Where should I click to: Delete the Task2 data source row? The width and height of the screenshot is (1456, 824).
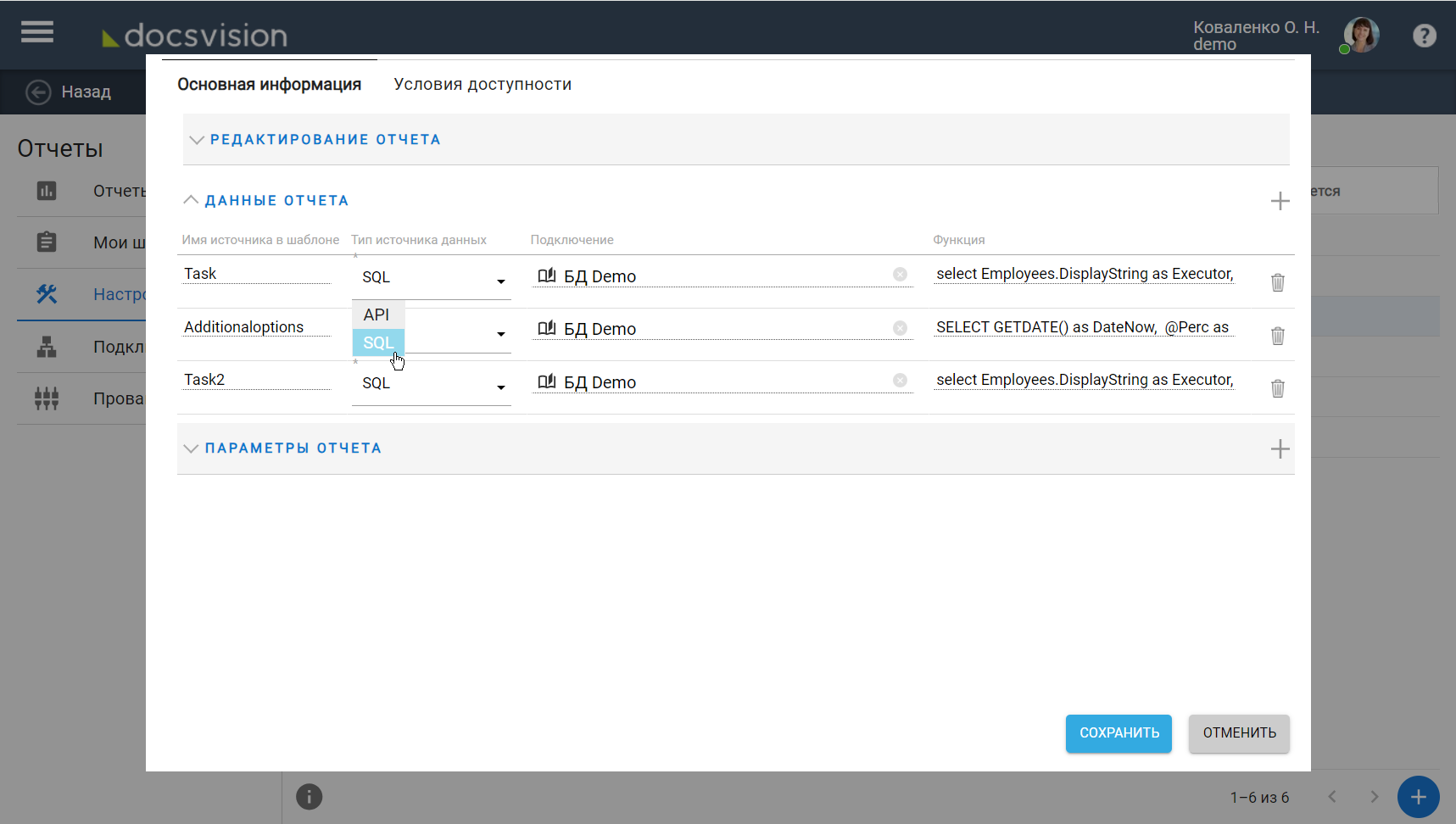[1277, 388]
